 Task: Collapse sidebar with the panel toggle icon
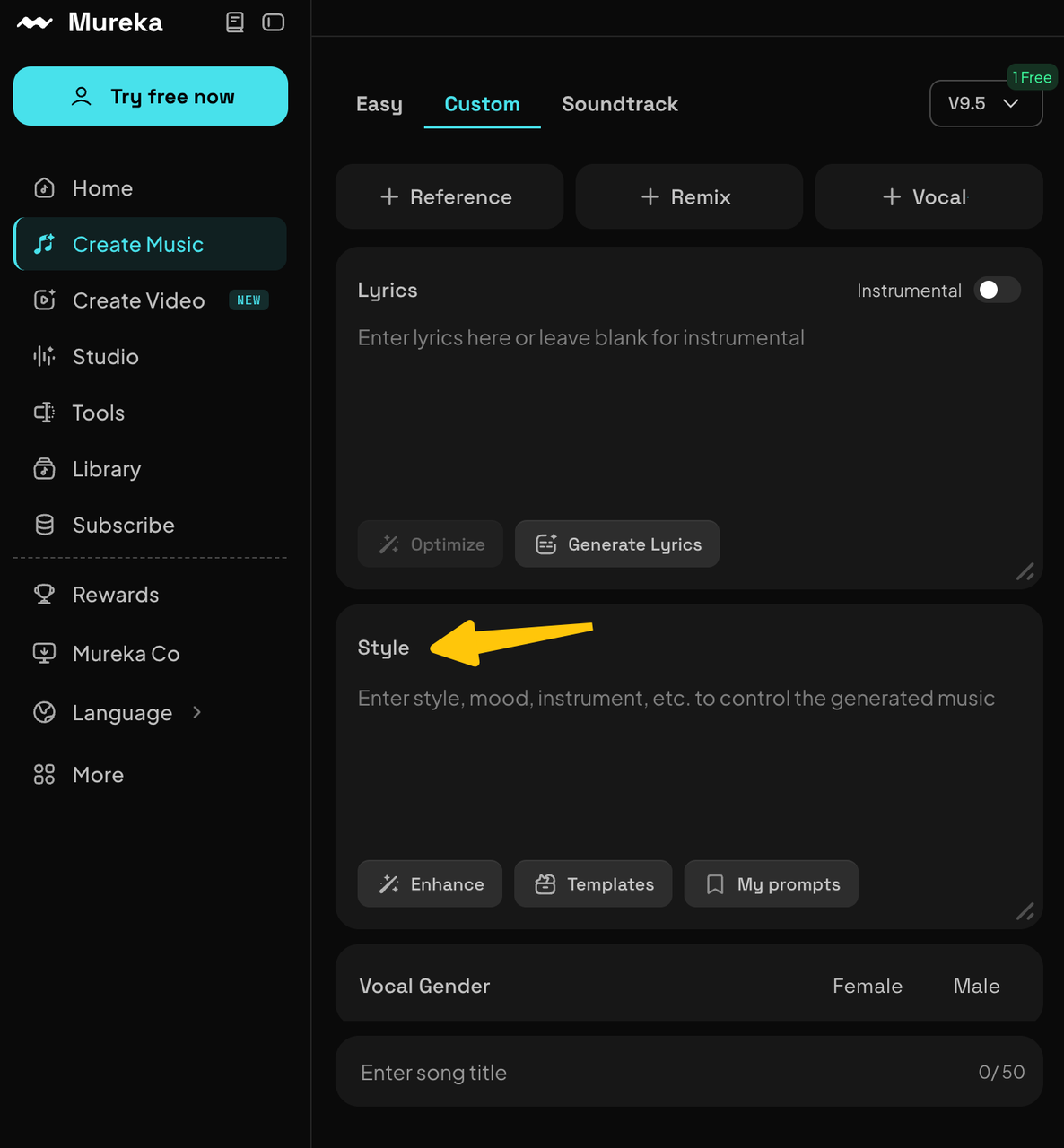[x=274, y=22]
